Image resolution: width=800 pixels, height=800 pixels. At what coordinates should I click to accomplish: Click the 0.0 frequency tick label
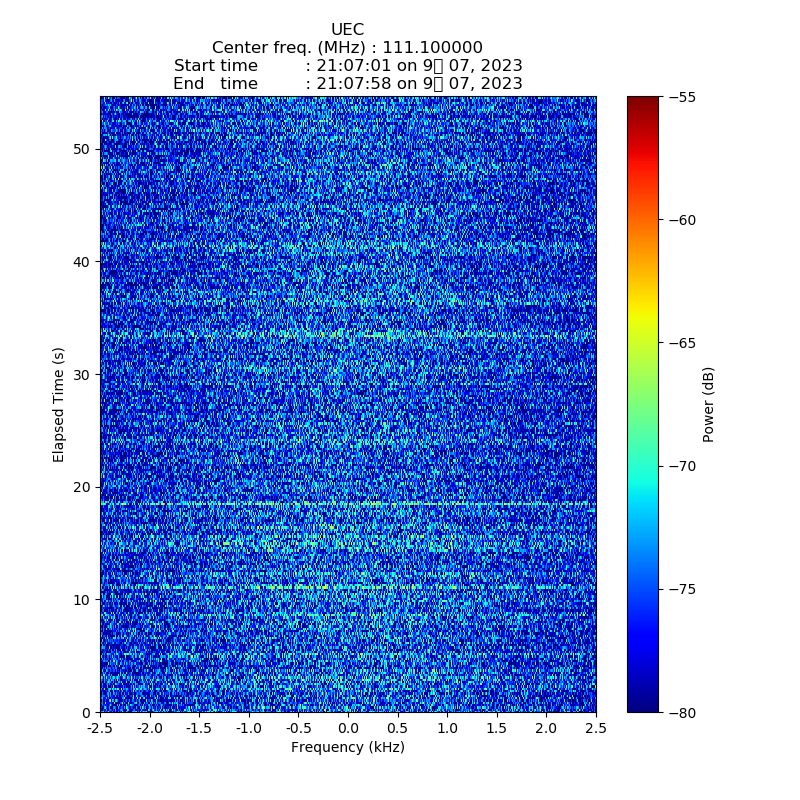[x=348, y=727]
